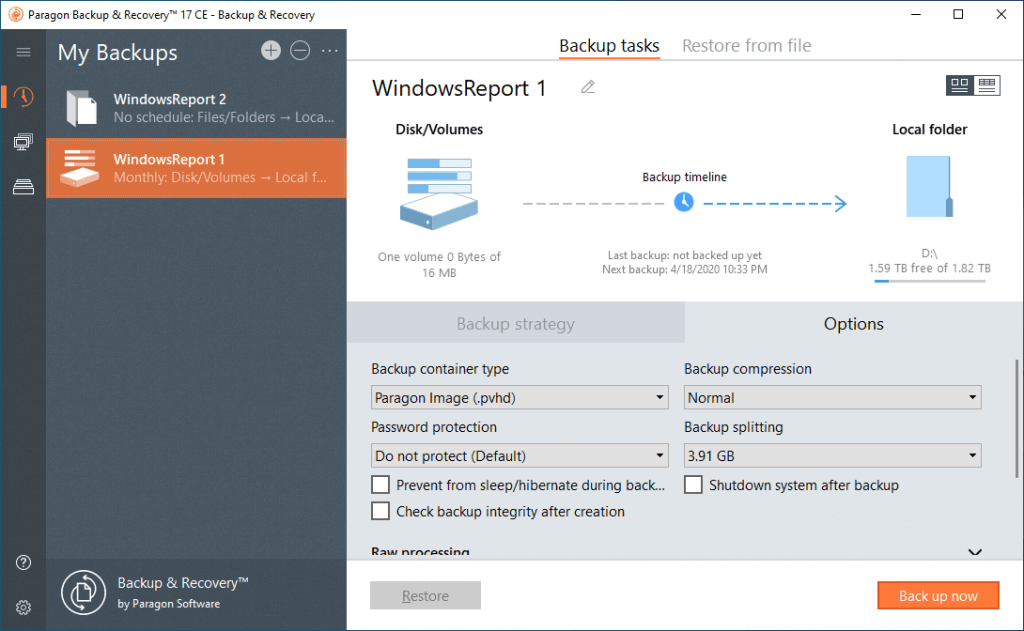1024x631 pixels.
Task: Maximize the Paragon window
Action: (x=958, y=14)
